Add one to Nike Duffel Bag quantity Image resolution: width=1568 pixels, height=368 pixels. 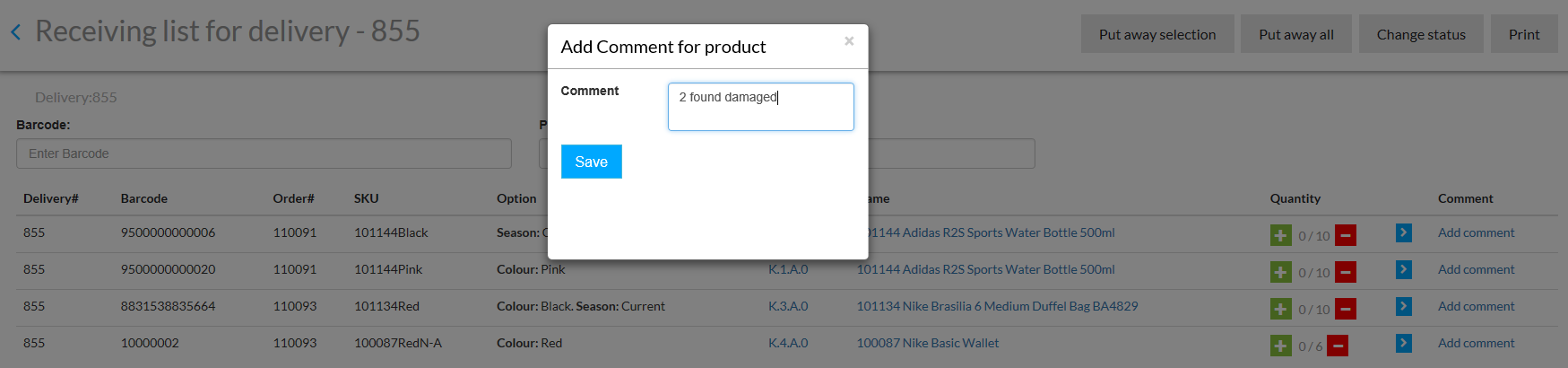pyautogui.click(x=1281, y=309)
